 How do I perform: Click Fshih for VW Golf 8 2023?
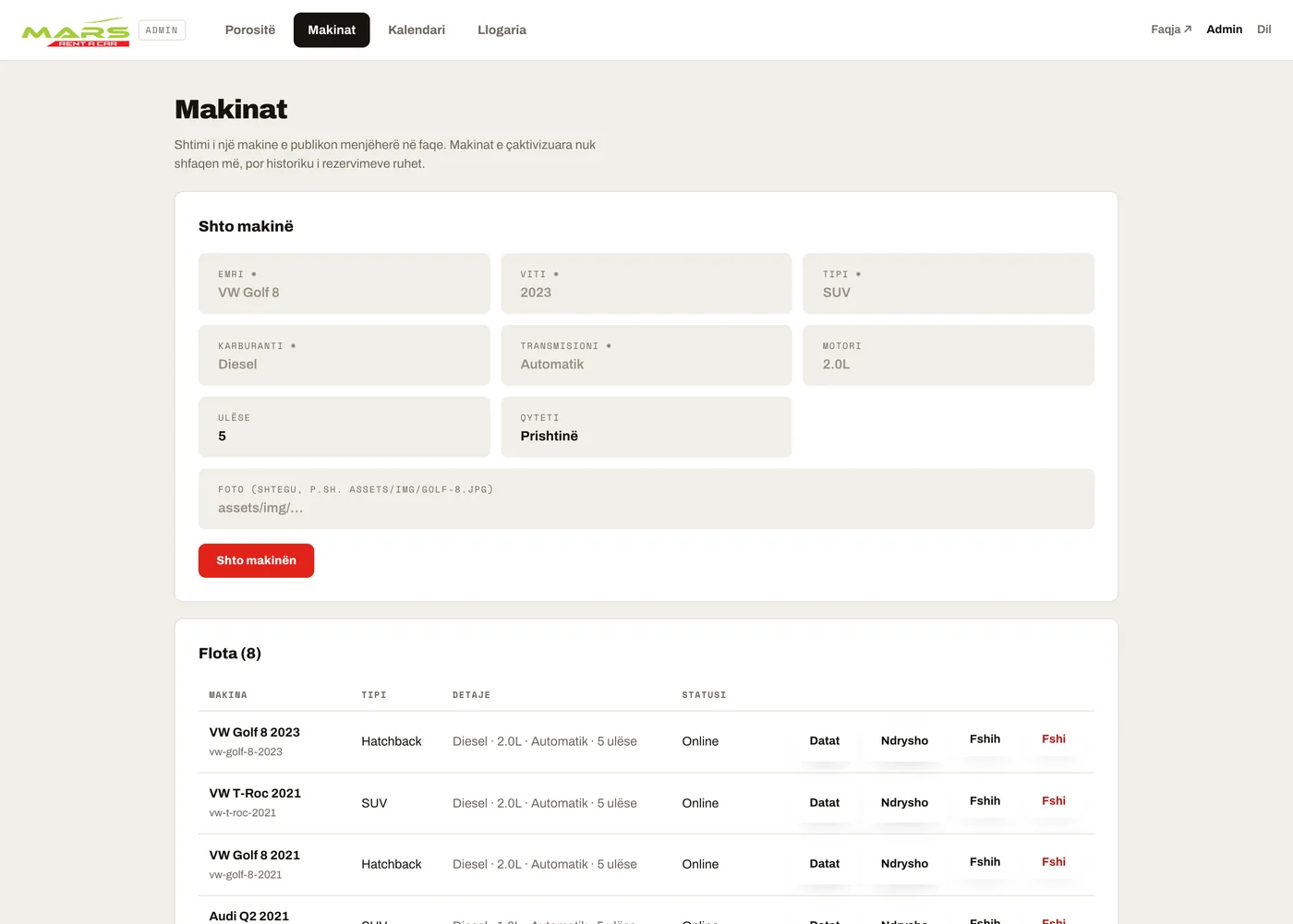985,739
